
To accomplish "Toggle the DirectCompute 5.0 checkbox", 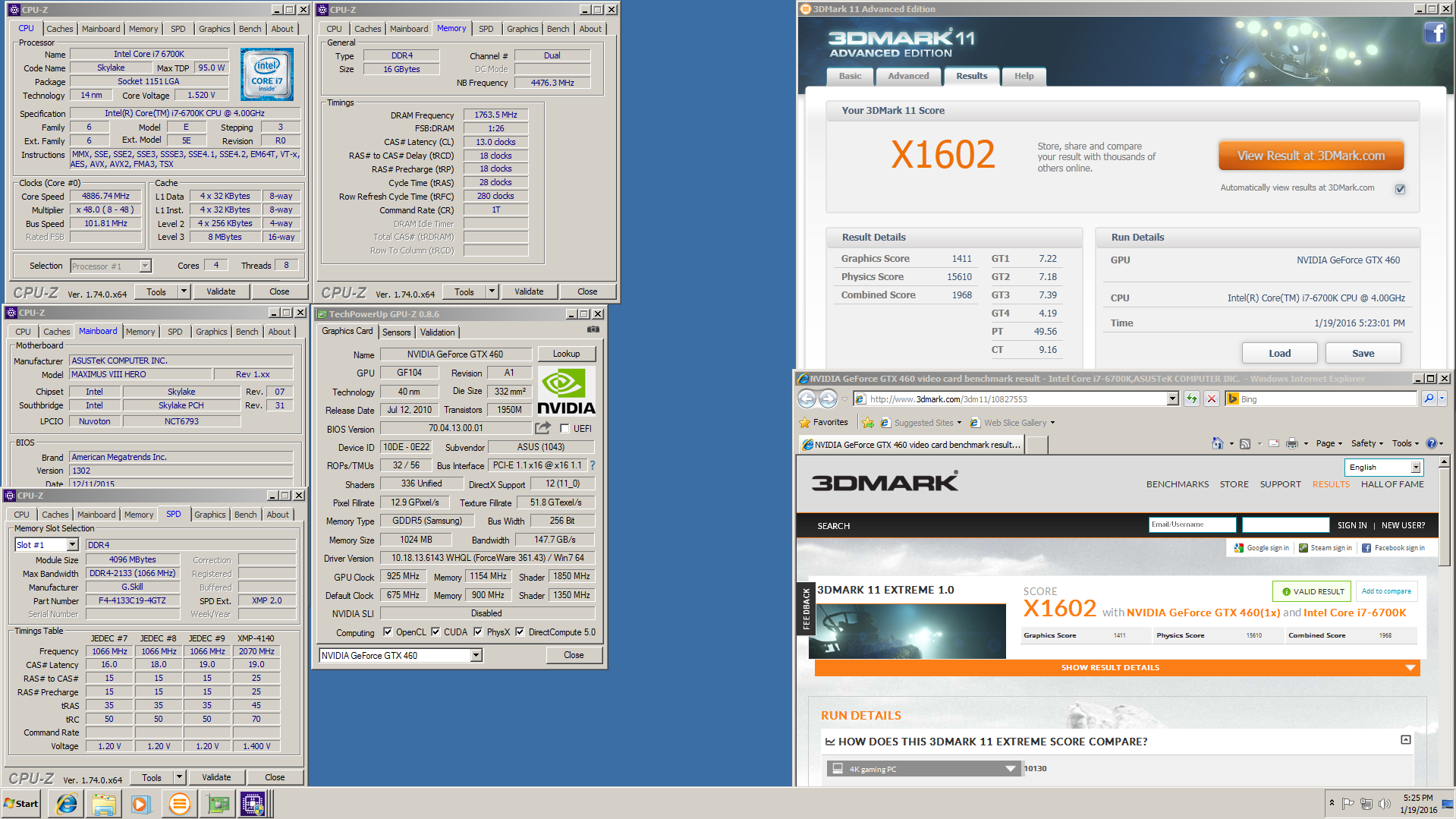I will click(x=520, y=632).
